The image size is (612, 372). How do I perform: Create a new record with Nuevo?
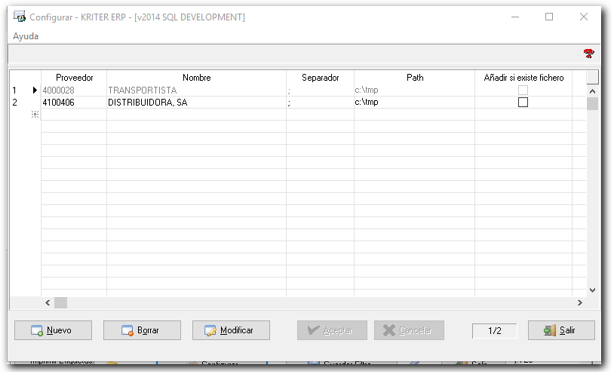(53, 330)
